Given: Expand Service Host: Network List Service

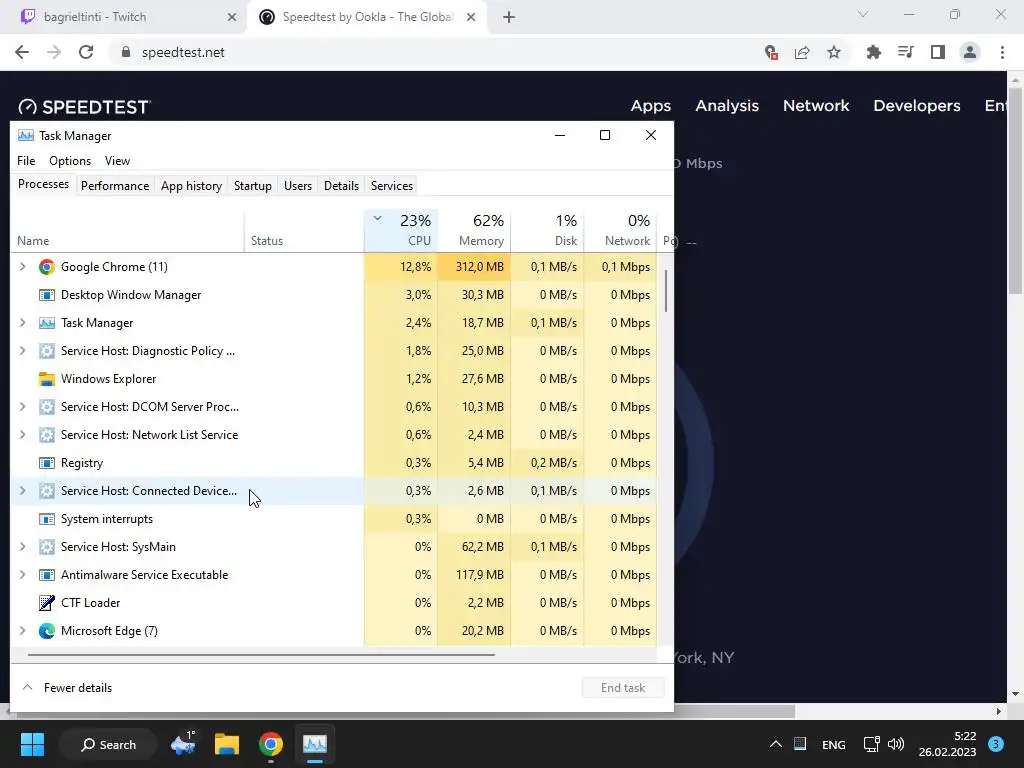Looking at the screenshot, I should [23, 435].
